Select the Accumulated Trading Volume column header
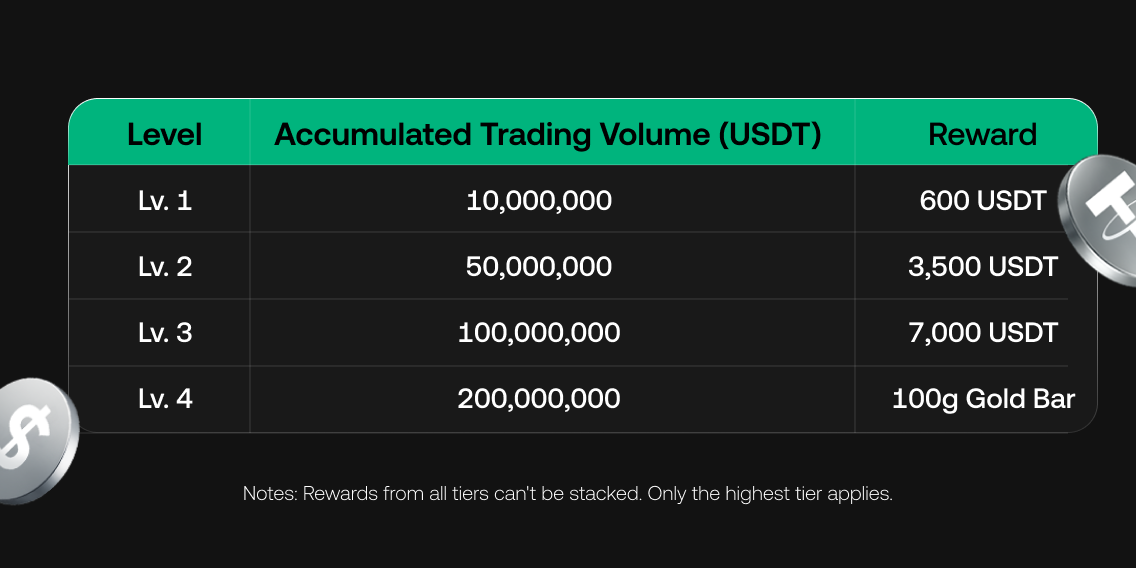Image resolution: width=1136 pixels, height=568 pixels. pyautogui.click(x=548, y=134)
